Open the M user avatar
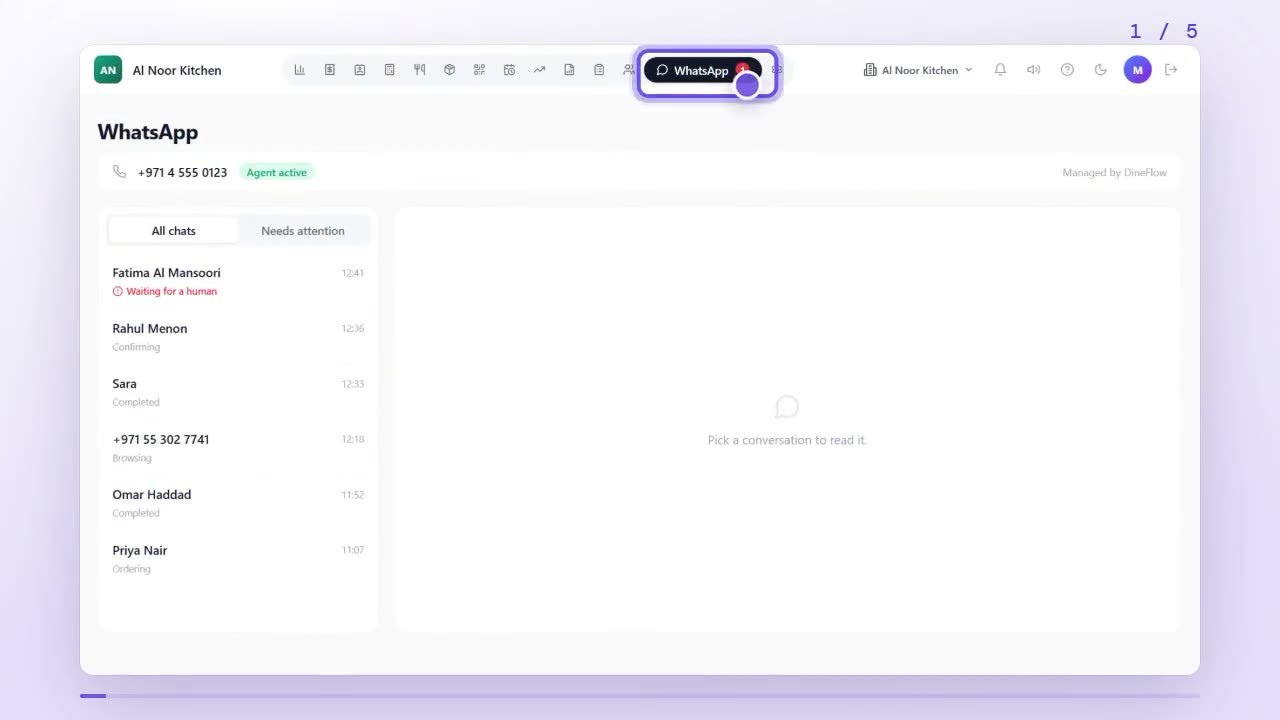 pyautogui.click(x=1137, y=70)
